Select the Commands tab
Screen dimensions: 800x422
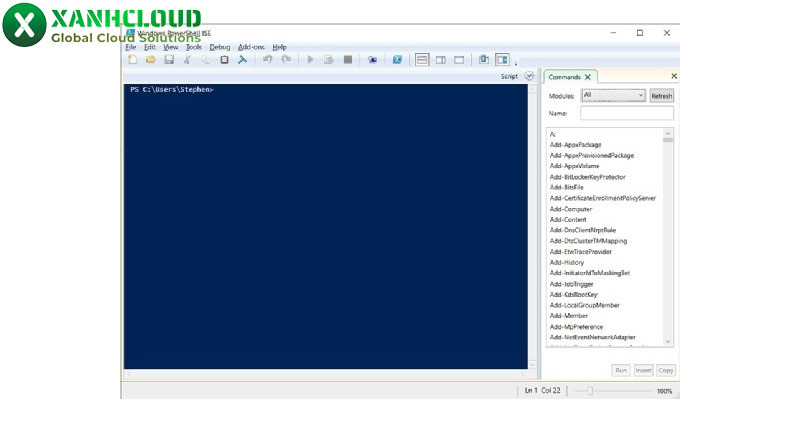click(x=565, y=77)
